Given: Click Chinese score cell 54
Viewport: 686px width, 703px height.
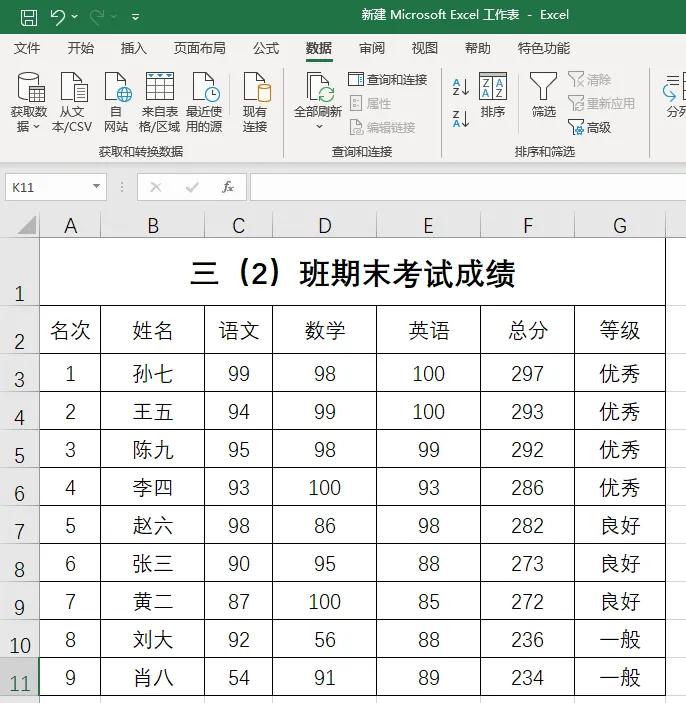Looking at the screenshot, I should point(239,677).
